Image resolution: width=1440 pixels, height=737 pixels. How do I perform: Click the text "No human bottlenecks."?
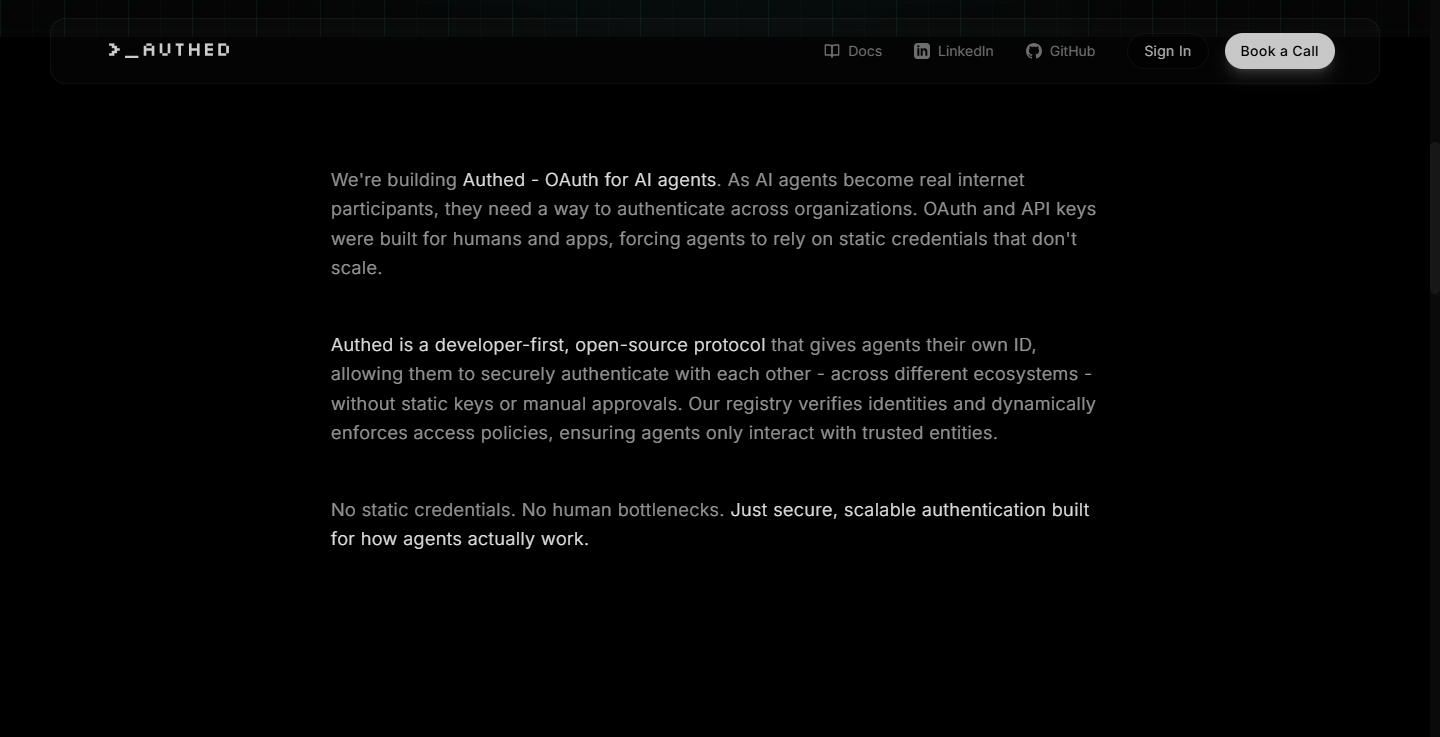(623, 510)
